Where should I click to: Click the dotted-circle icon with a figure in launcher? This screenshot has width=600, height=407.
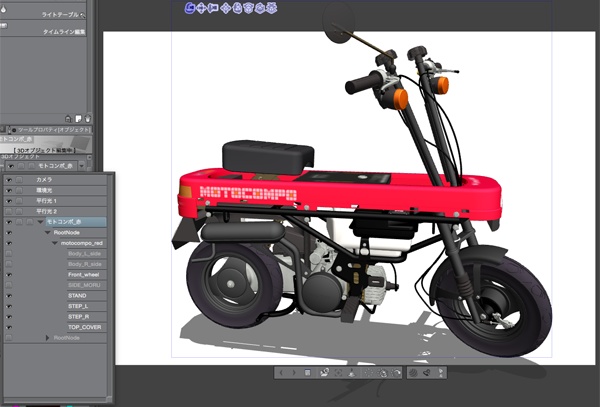[x=382, y=373]
